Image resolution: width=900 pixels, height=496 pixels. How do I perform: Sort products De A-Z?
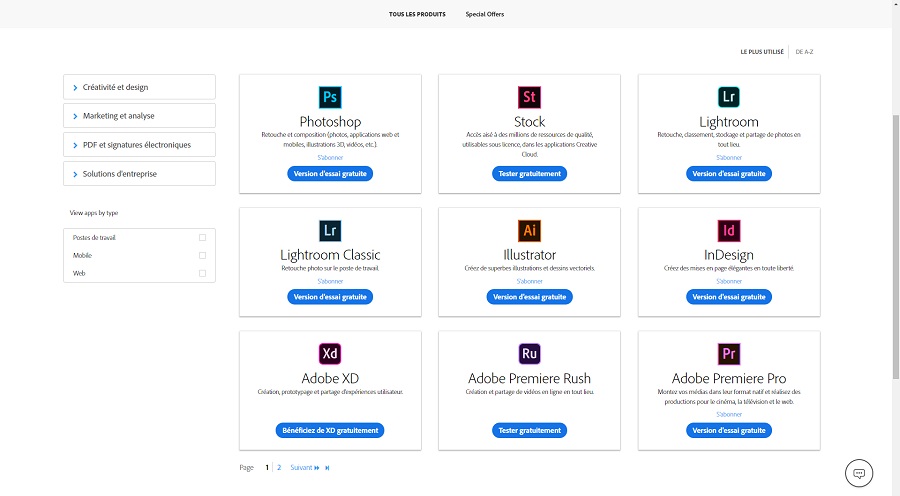click(x=804, y=52)
